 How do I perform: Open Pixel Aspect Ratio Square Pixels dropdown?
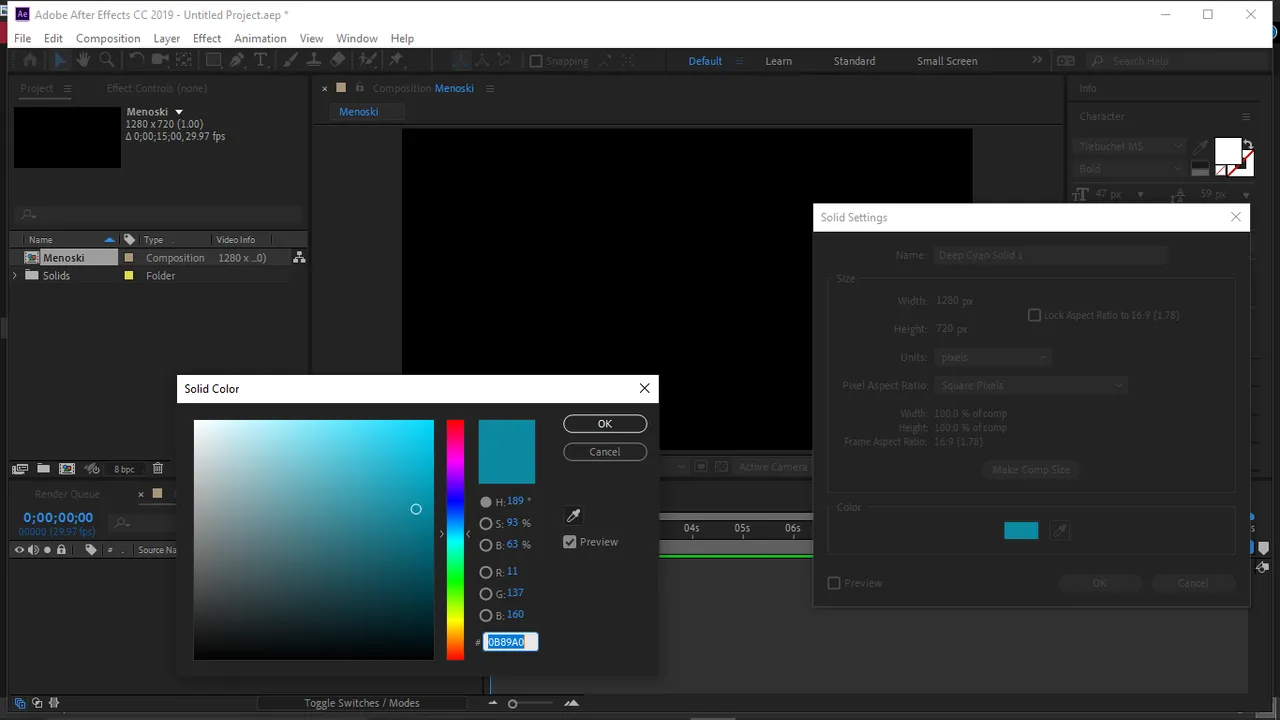pos(1031,385)
